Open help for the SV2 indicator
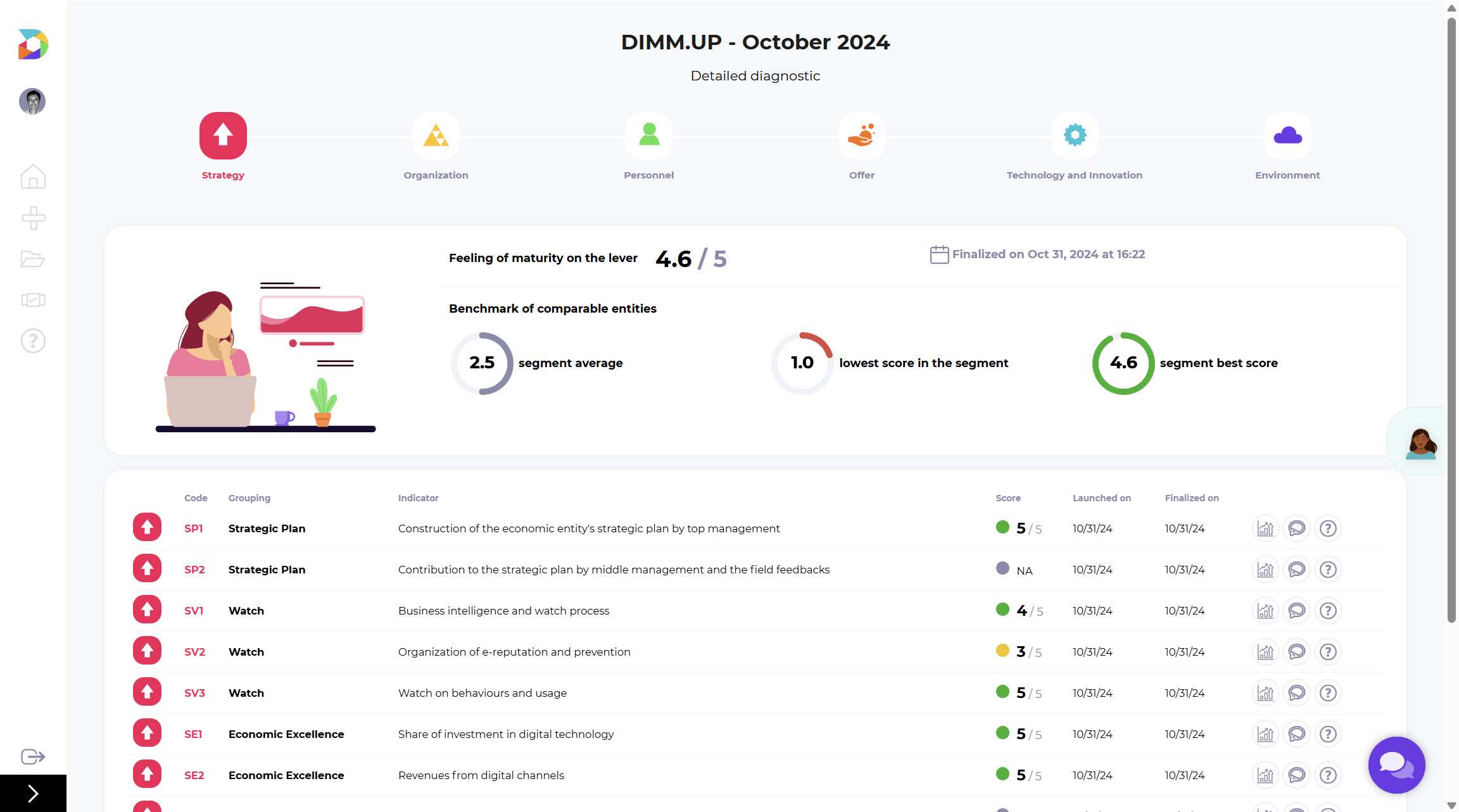 (1328, 652)
